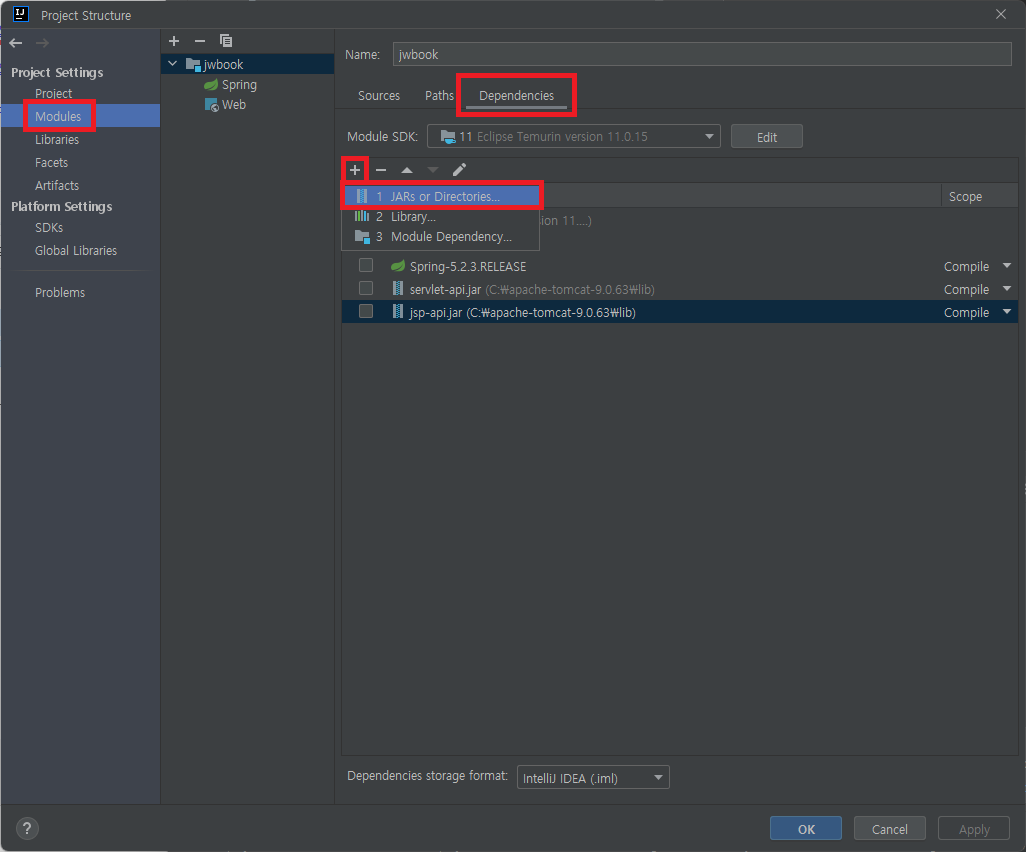Add a dependency with plus button
The image size is (1026, 852).
(355, 170)
